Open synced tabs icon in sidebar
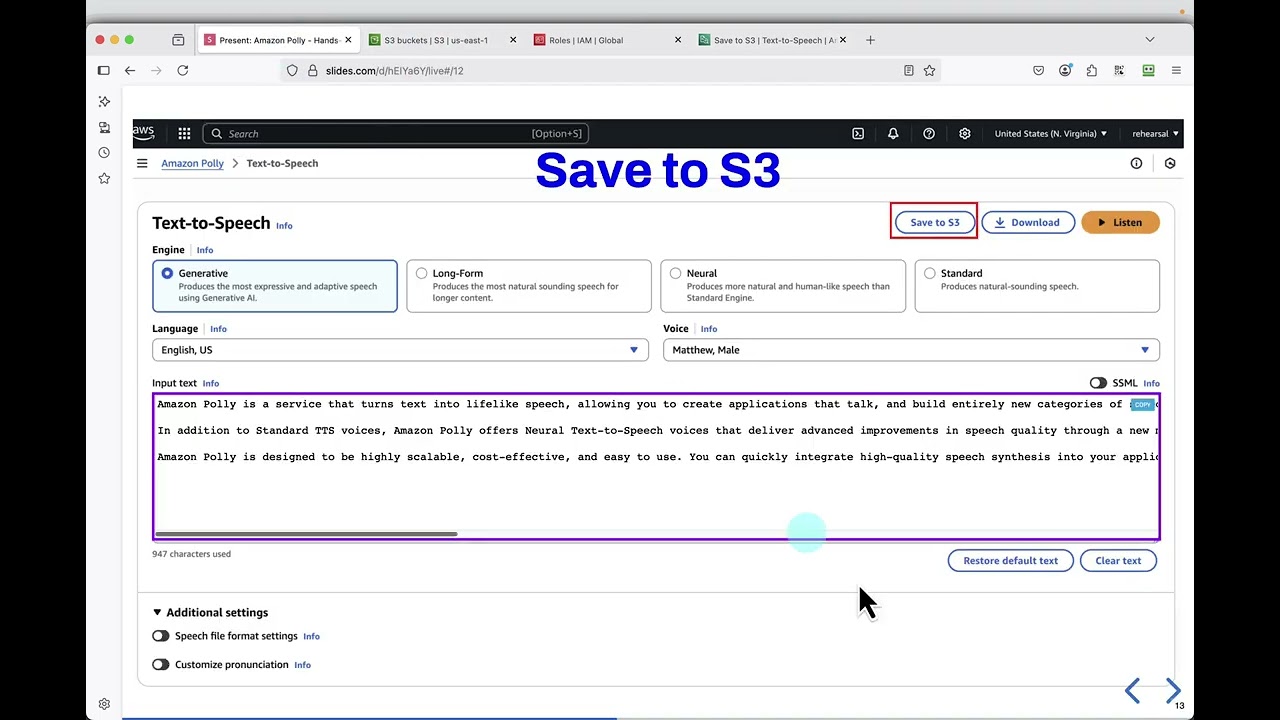Screen dimensions: 1280x720 pos(104,127)
